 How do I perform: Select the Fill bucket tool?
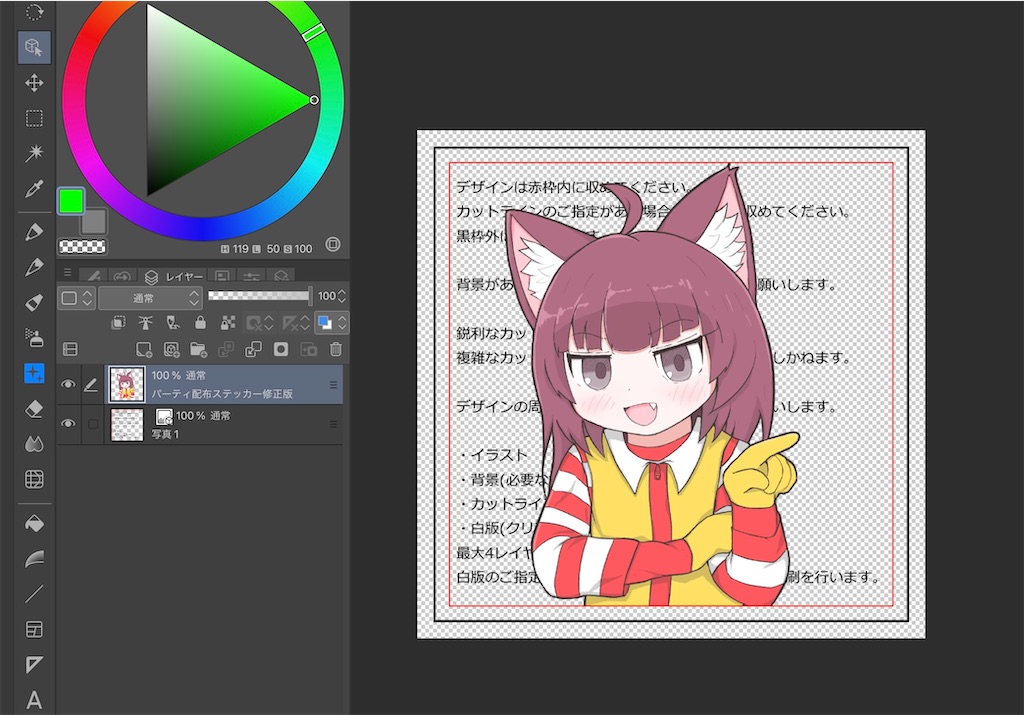[34, 524]
